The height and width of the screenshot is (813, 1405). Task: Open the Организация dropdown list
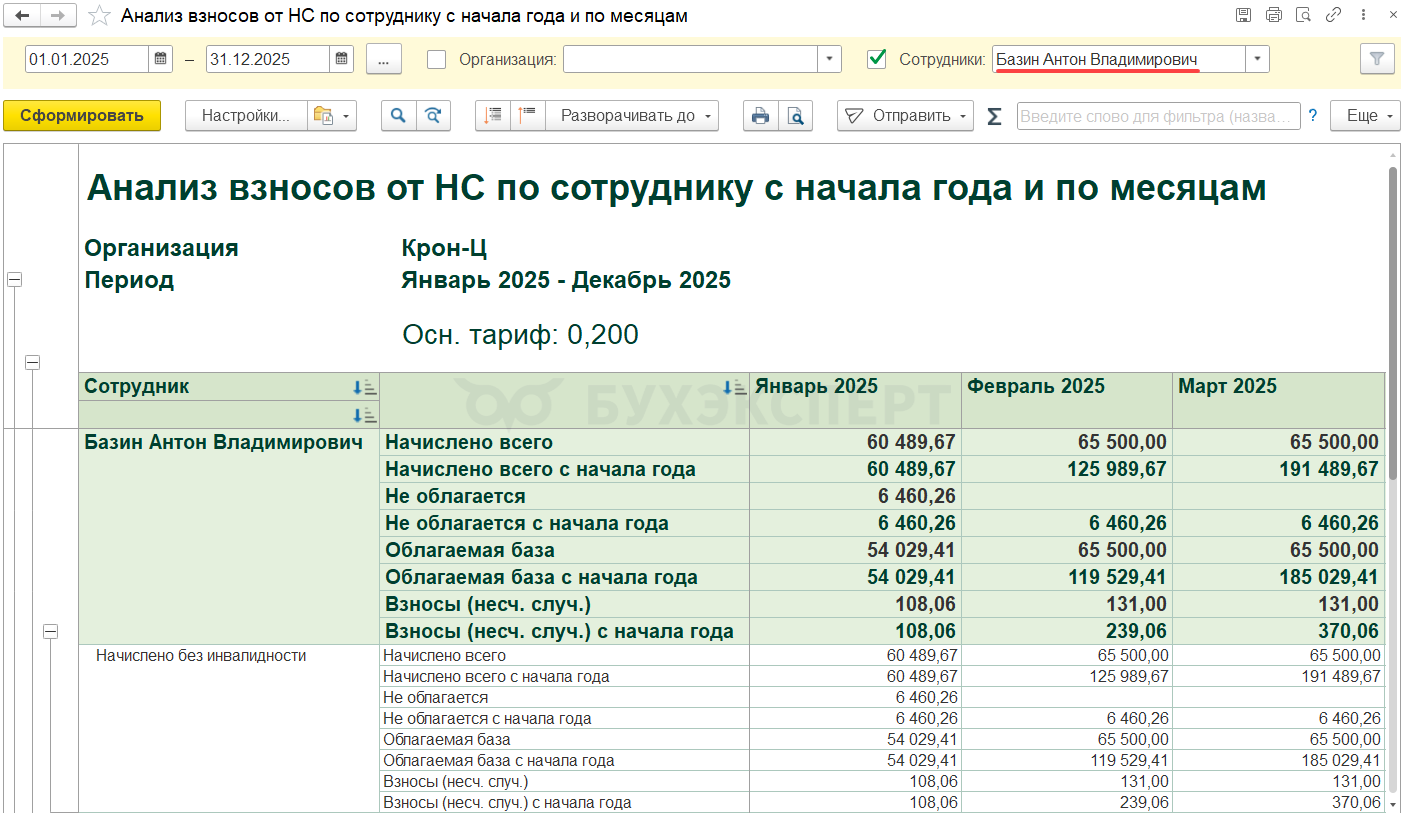pos(829,59)
